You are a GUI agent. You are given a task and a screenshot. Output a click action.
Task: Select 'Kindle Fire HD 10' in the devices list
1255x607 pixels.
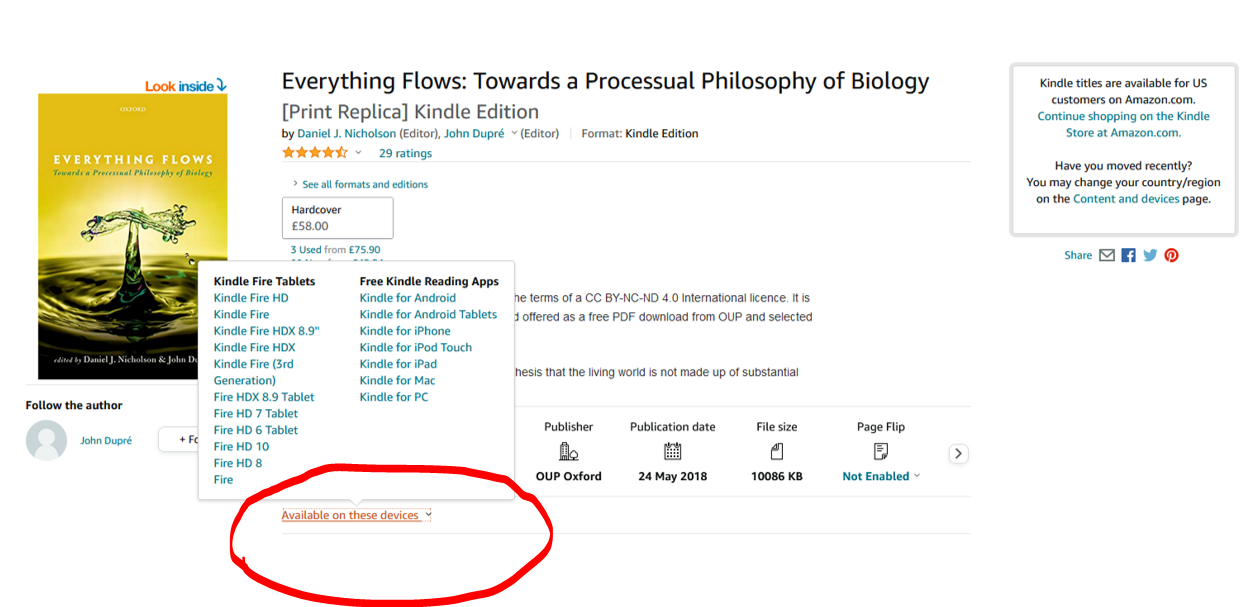240,446
